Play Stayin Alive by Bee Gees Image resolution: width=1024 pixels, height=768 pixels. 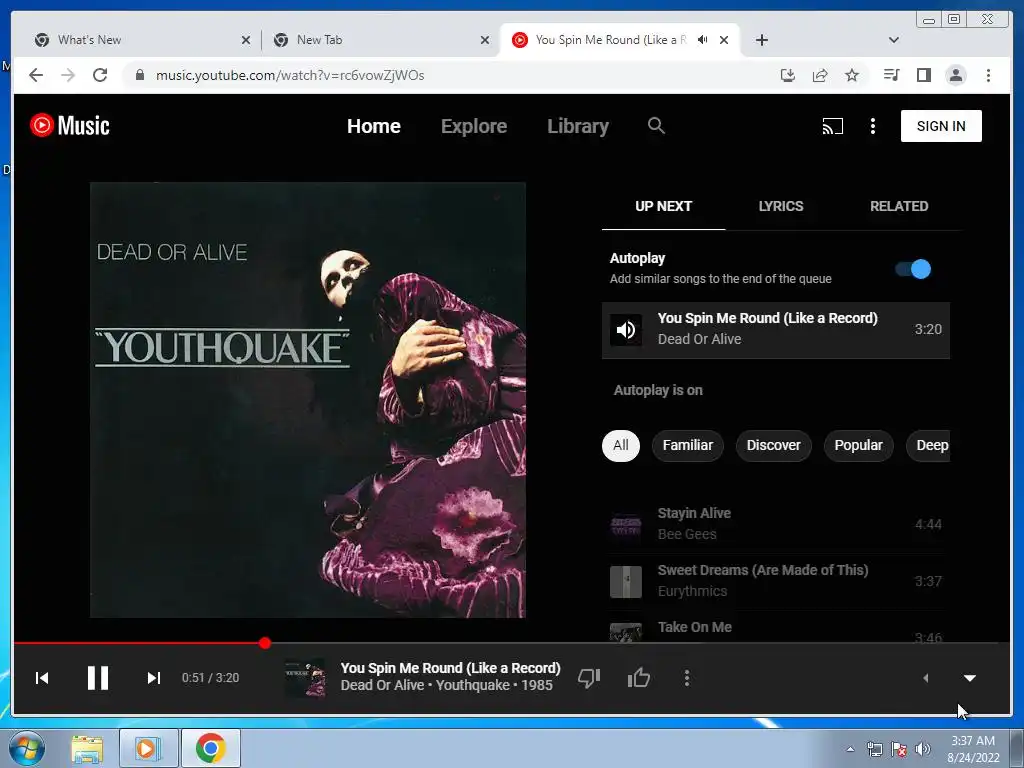pos(775,524)
